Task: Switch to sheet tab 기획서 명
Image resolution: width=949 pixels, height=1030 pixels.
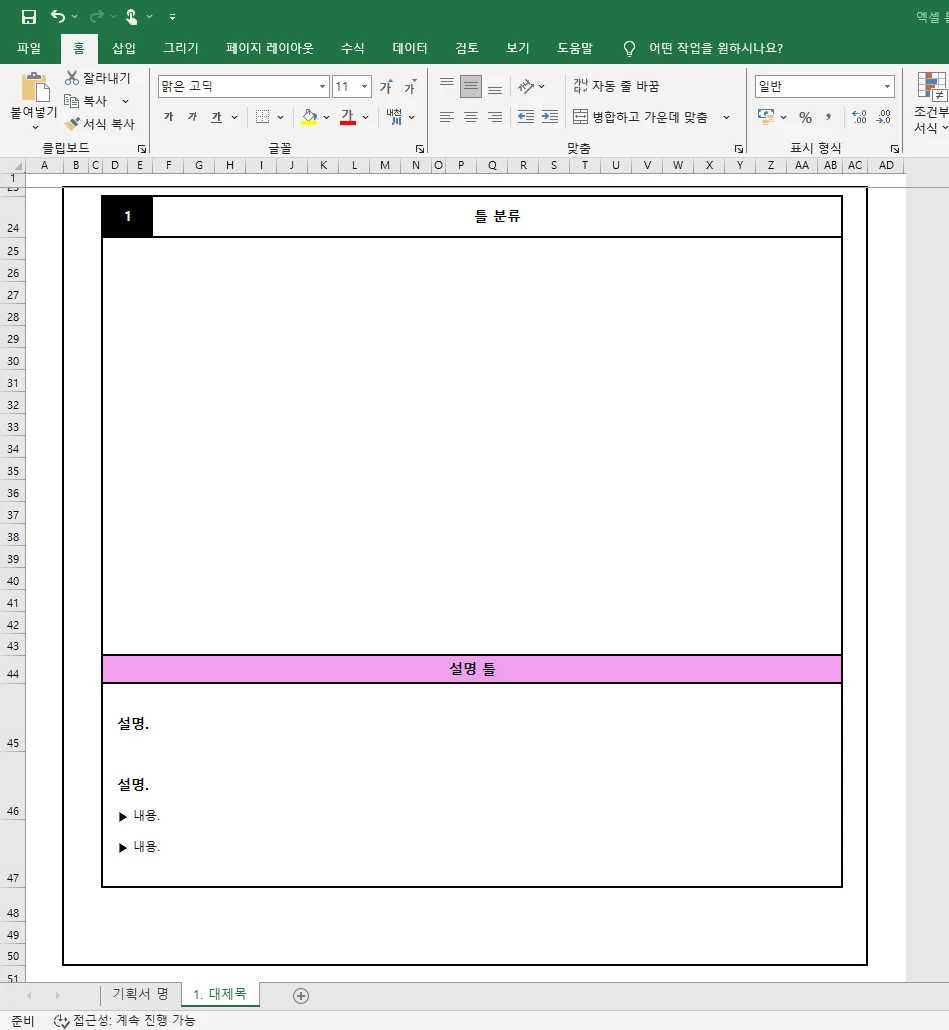Action: (141, 994)
